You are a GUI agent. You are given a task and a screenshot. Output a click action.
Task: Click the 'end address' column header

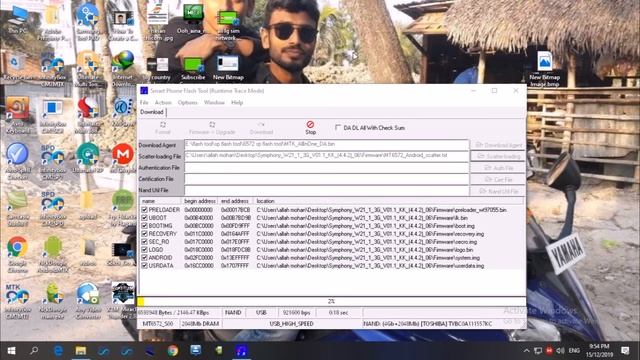pyautogui.click(x=235, y=201)
